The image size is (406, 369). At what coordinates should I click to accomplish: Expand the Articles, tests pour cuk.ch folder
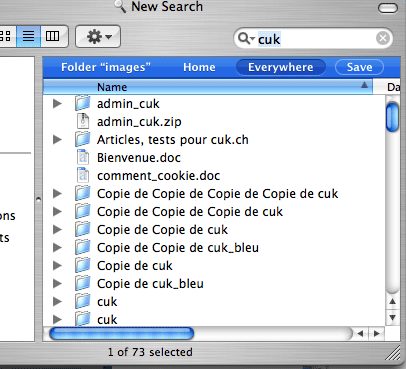(58, 140)
